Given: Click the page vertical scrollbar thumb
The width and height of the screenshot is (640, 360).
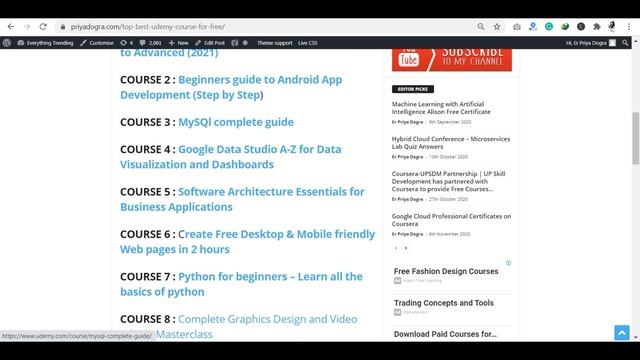Looking at the screenshot, I should 636,138.
